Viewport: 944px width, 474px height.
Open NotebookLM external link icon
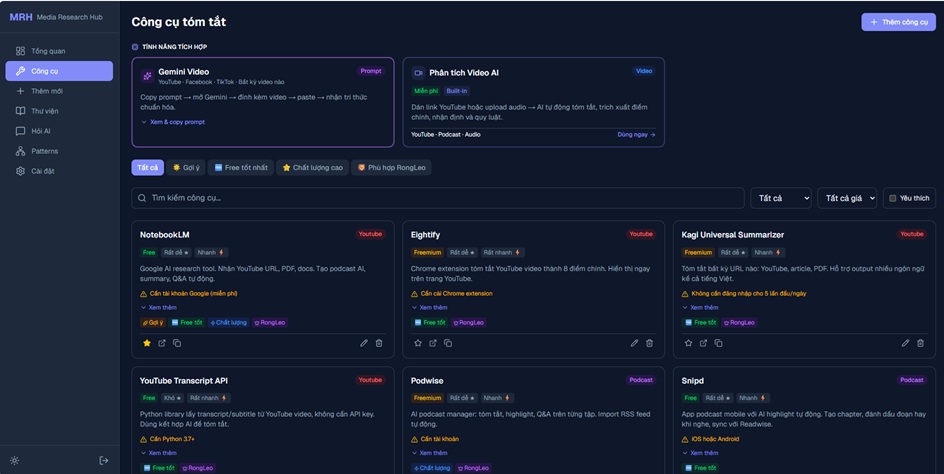tap(162, 343)
